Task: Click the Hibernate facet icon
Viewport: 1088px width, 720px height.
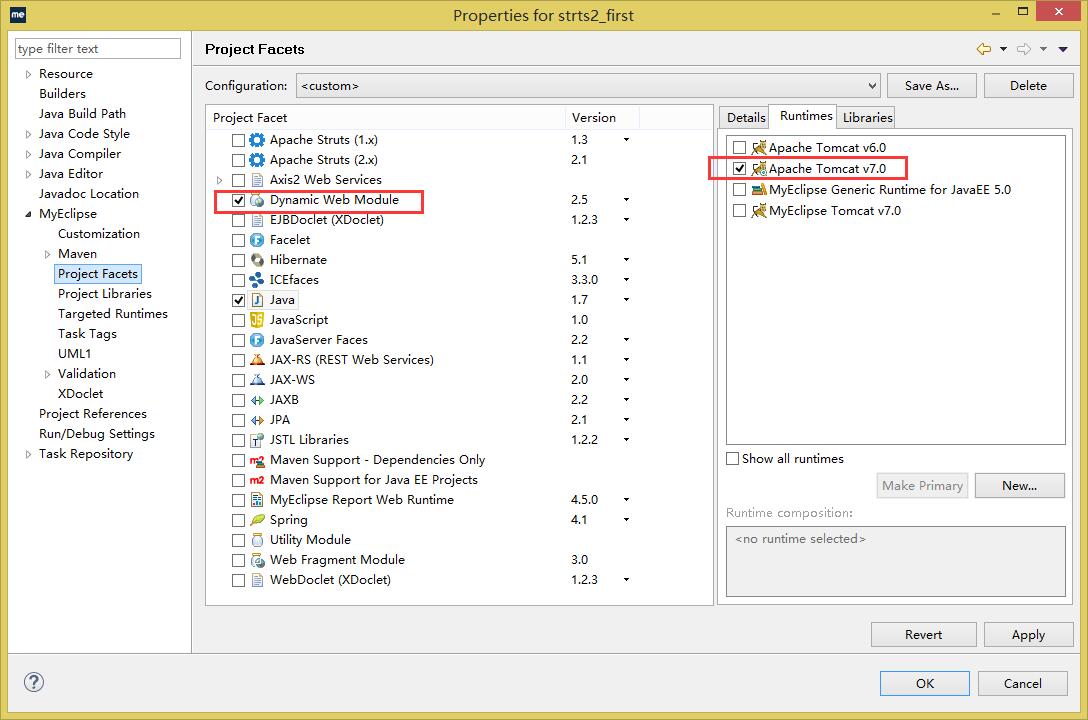Action: 257,260
